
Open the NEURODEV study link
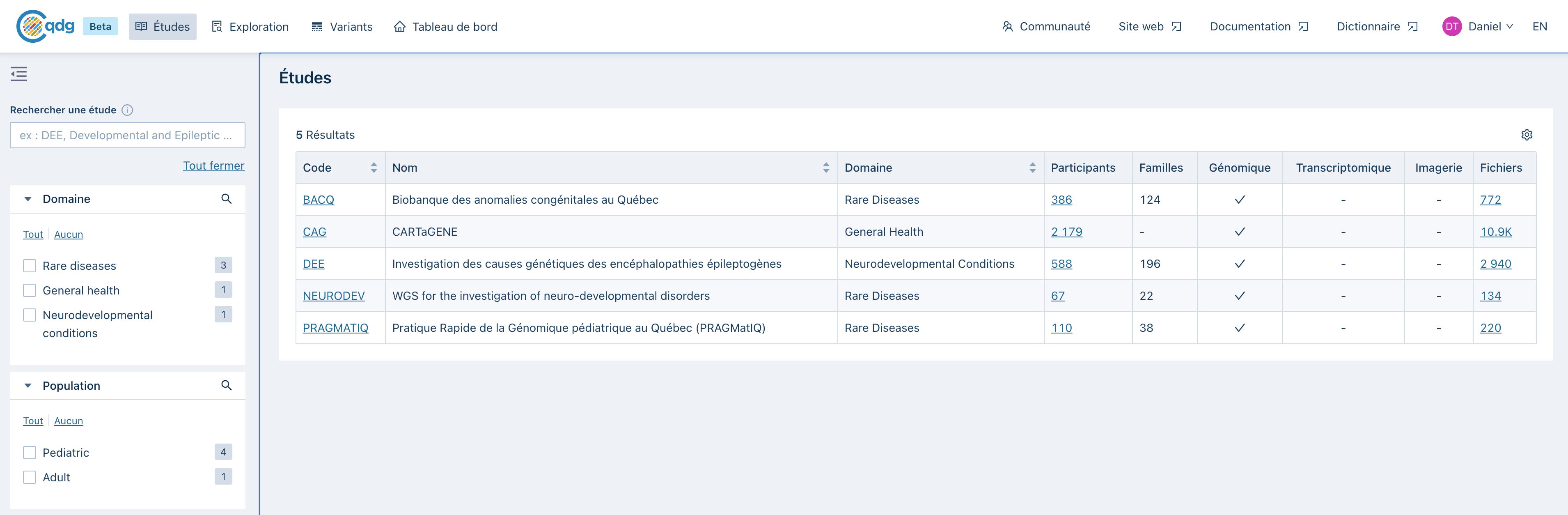pos(334,296)
